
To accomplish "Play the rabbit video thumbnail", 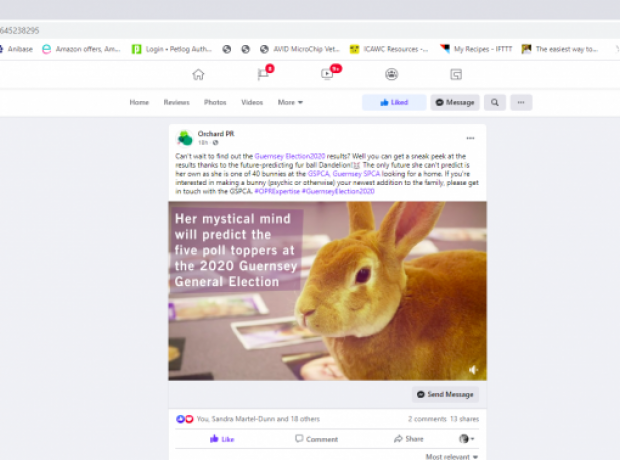I will click(x=327, y=291).
